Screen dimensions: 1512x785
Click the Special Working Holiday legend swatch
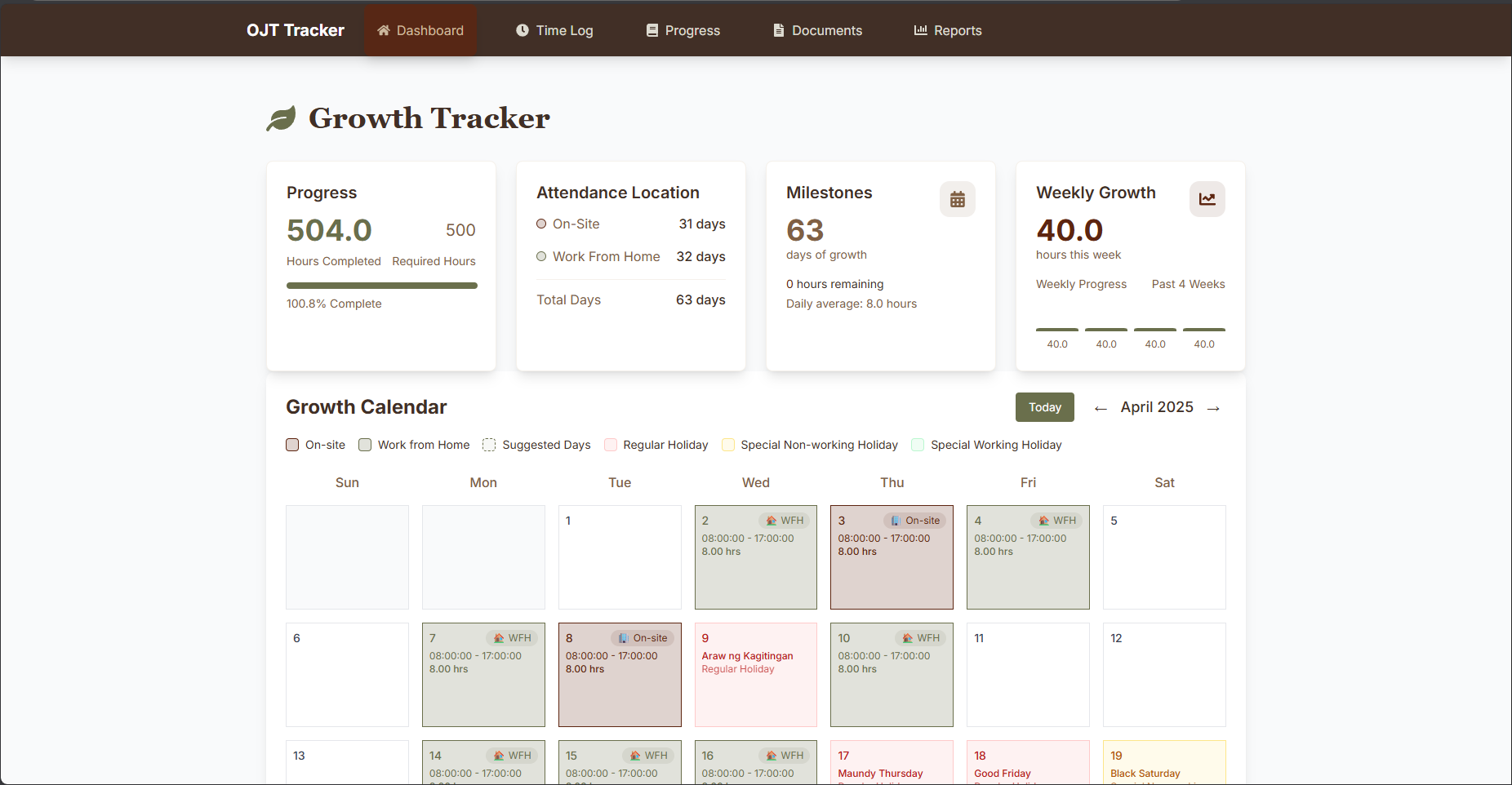(918, 445)
